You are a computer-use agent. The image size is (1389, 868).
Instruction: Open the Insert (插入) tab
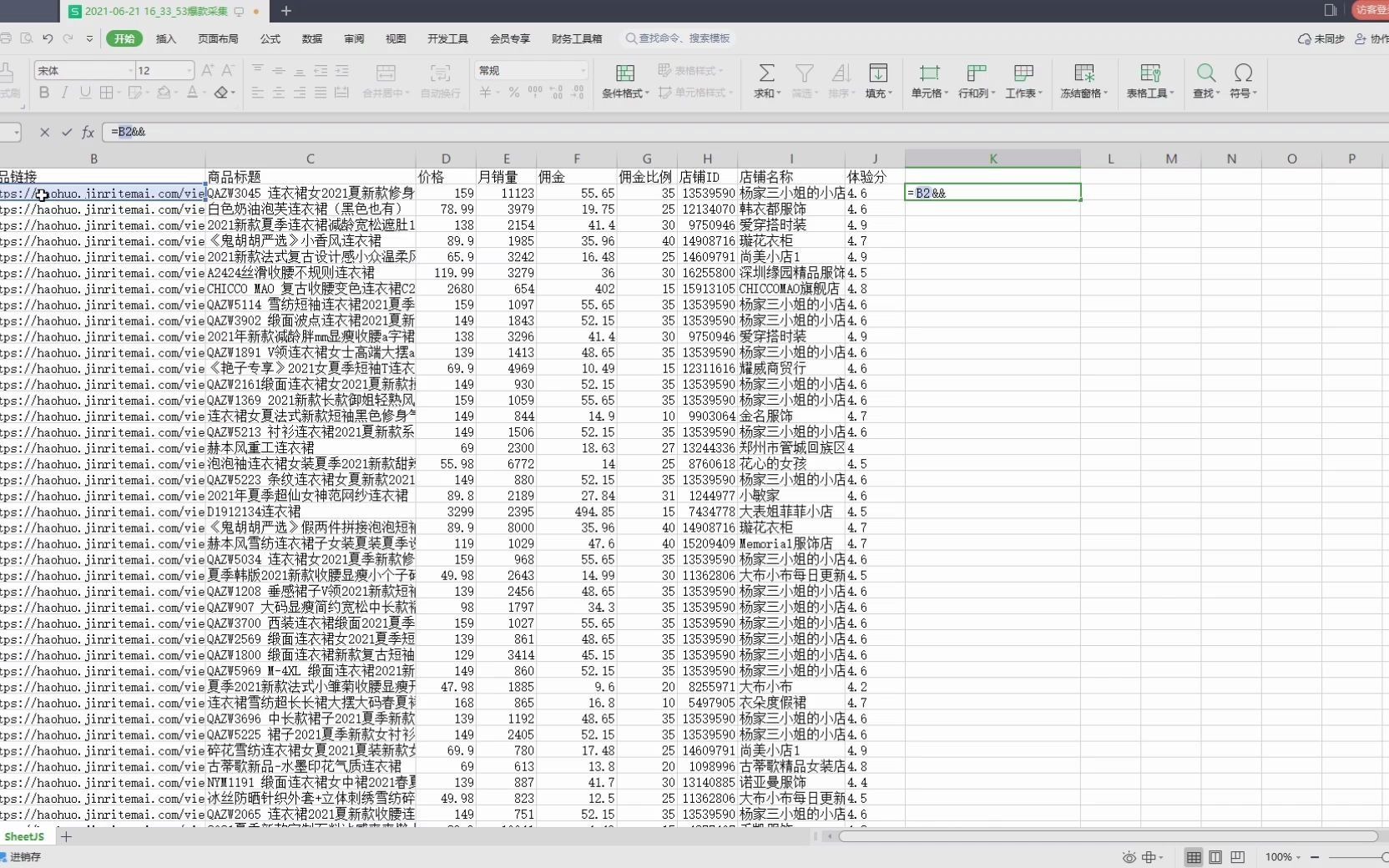[166, 38]
